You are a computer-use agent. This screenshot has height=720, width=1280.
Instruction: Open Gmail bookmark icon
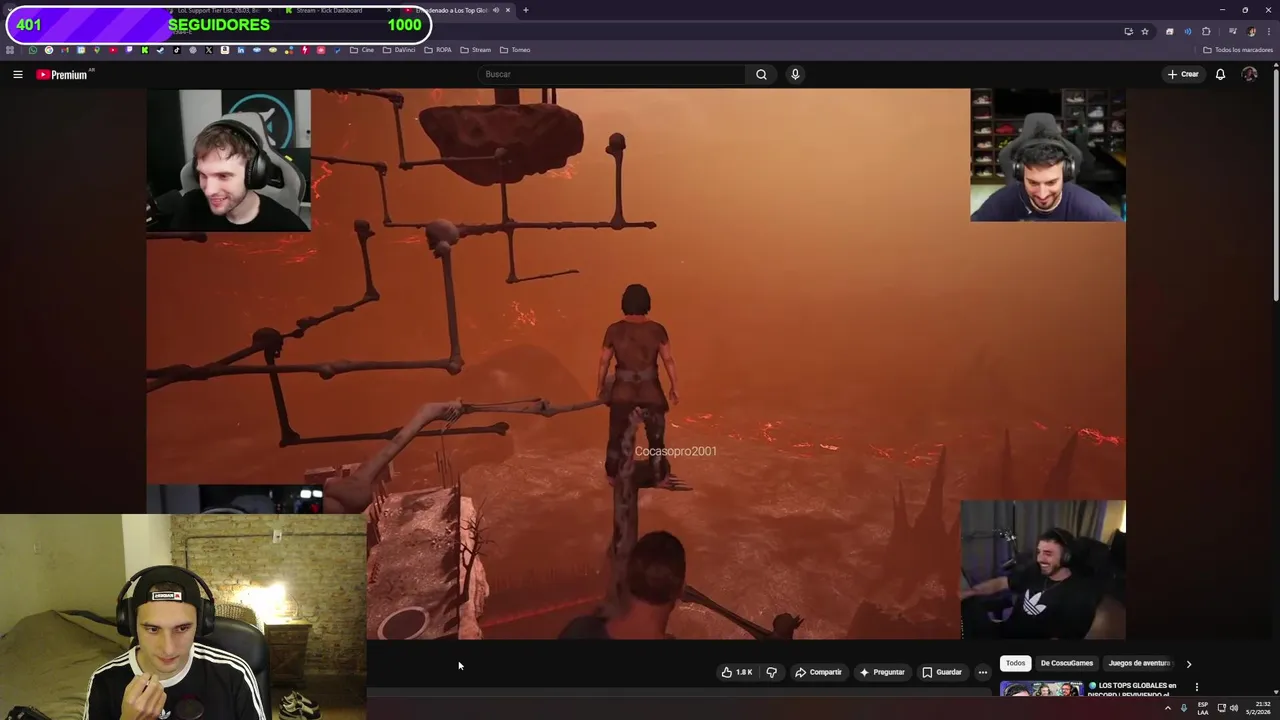pos(65,50)
